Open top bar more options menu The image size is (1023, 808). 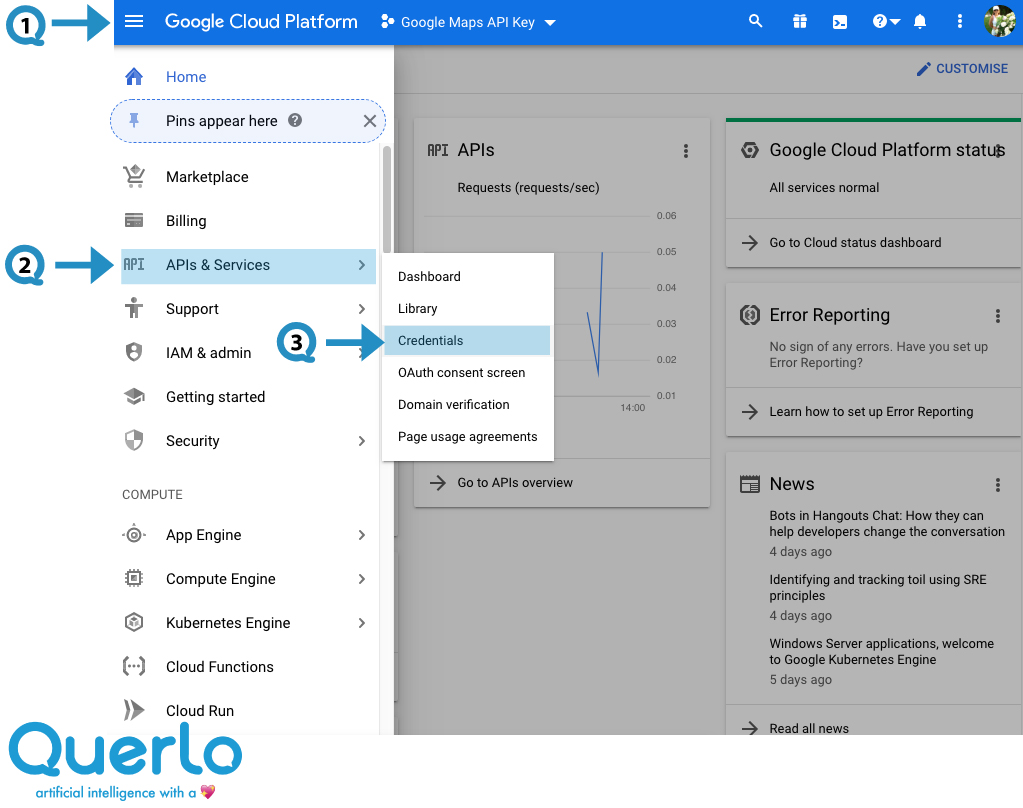959,22
